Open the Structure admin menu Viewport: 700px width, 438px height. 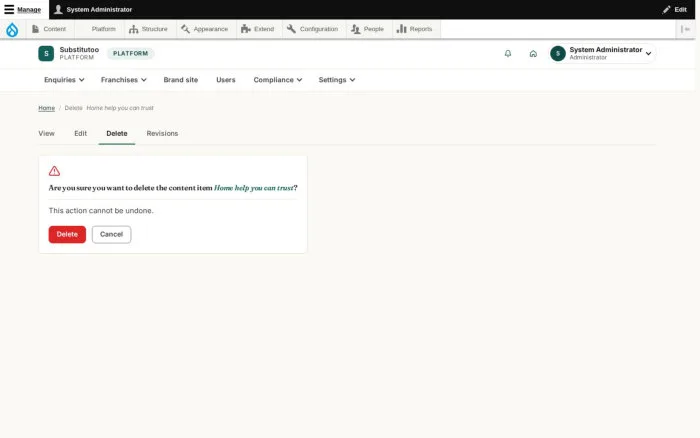(148, 29)
